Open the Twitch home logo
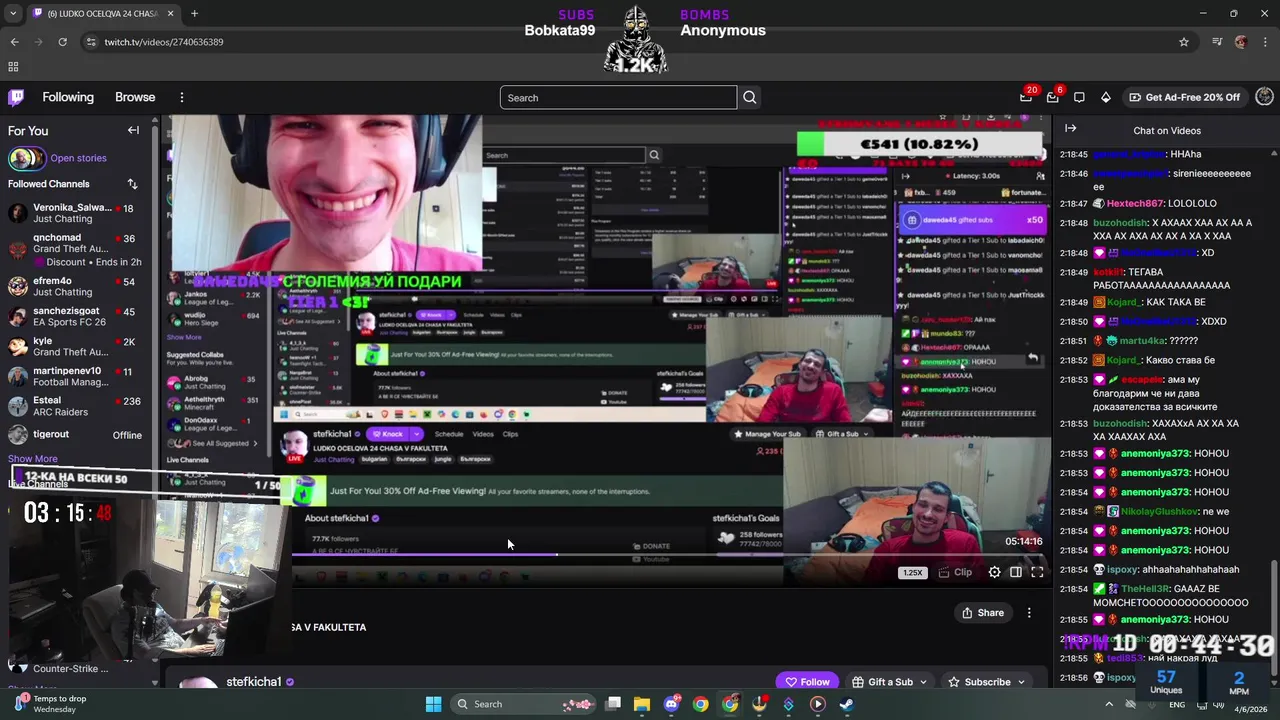 [x=16, y=97]
